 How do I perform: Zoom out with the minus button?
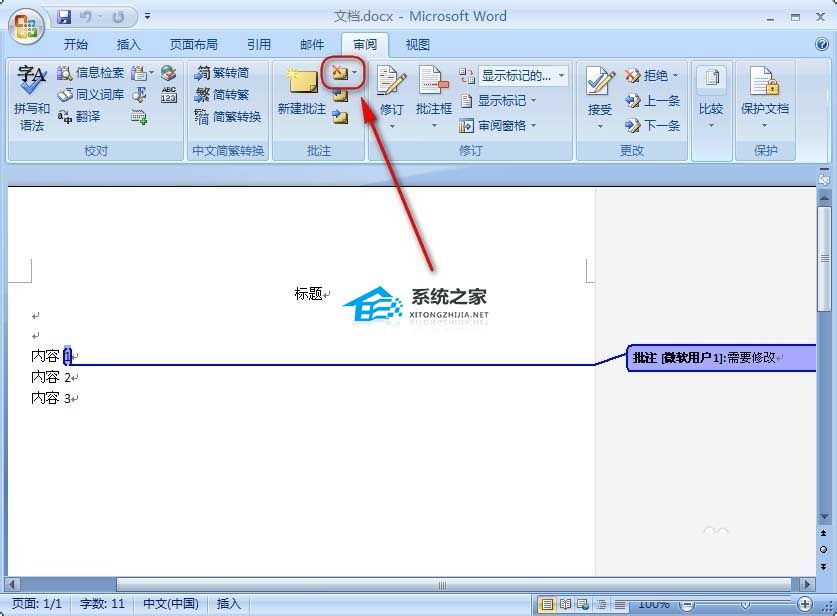pos(688,605)
